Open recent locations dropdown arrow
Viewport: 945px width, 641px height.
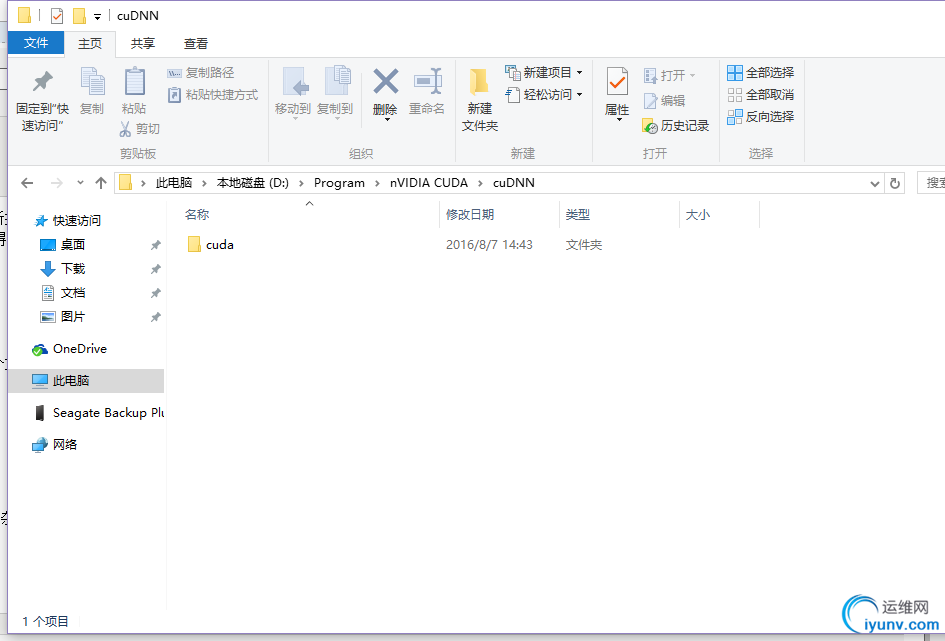(80, 183)
